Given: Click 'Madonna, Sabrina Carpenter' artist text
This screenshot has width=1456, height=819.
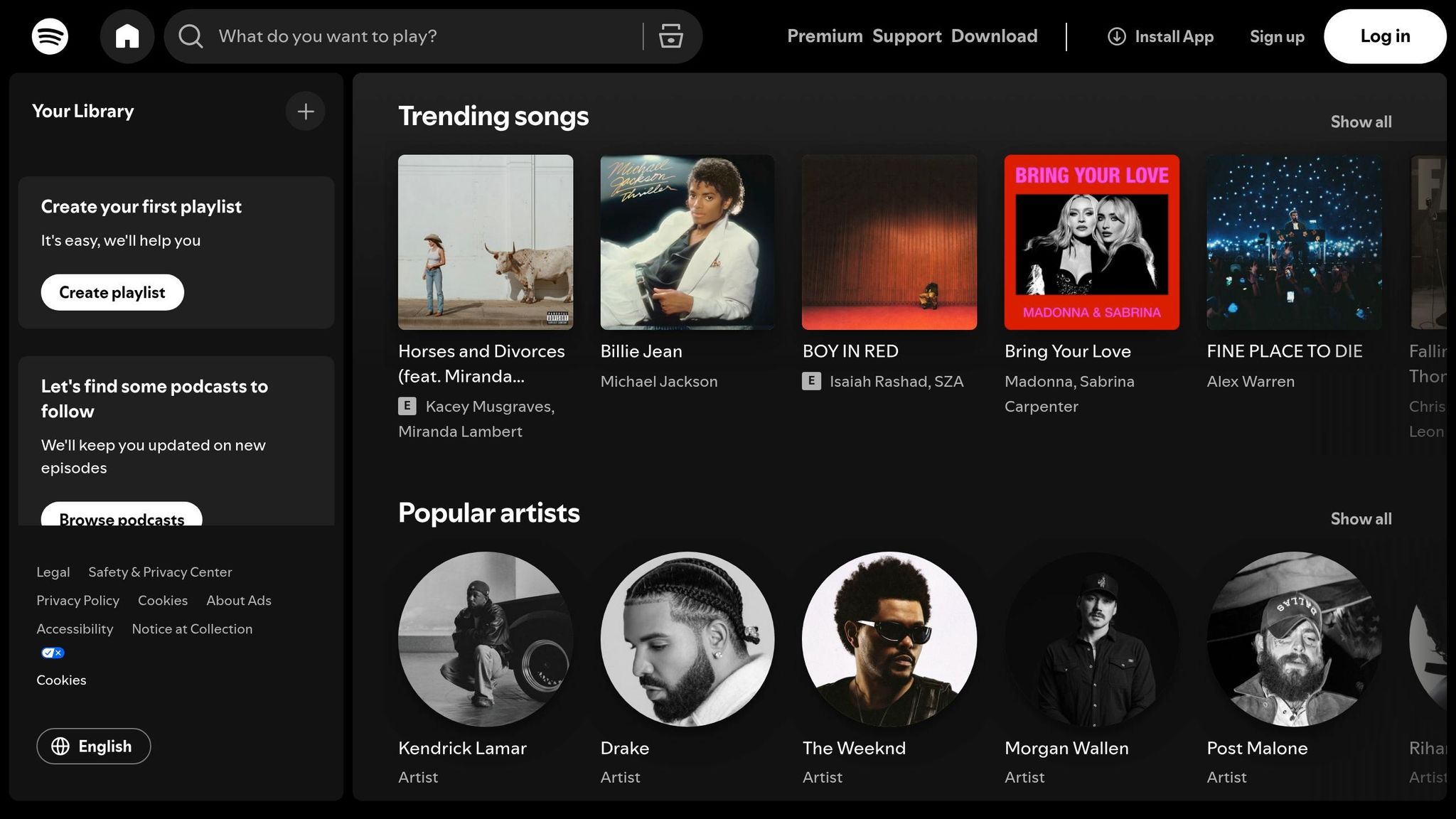Looking at the screenshot, I should pyautogui.click(x=1069, y=394).
